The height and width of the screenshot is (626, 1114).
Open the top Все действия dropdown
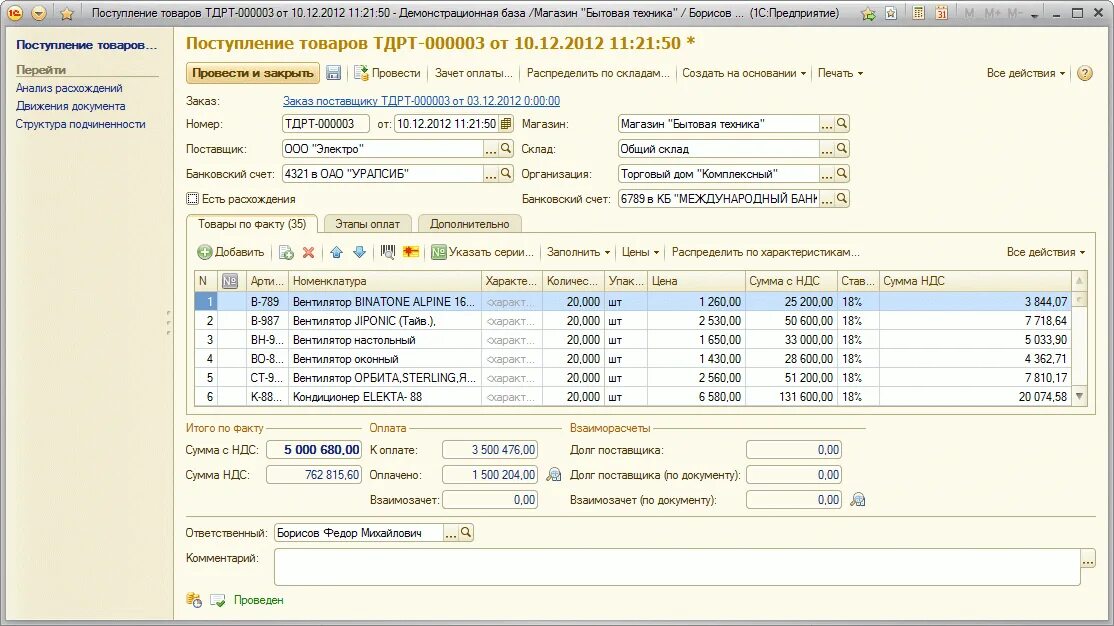pos(1025,73)
